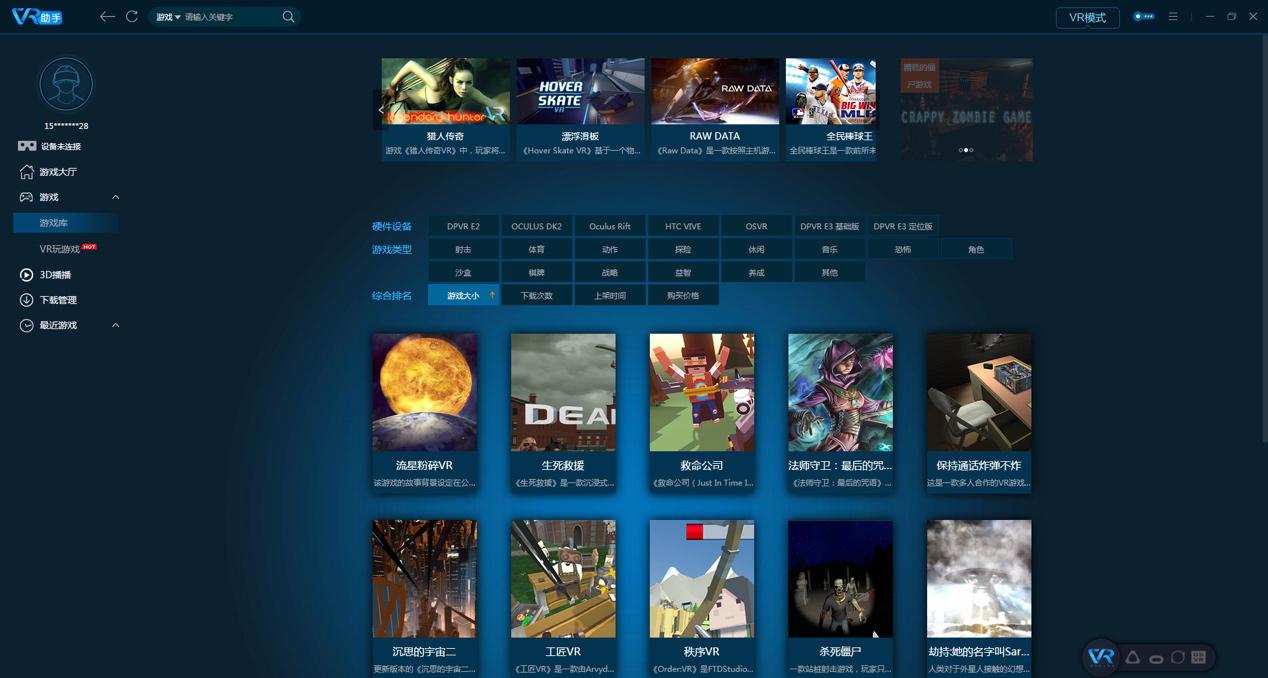
Task: Sort games by 下载次数
Action: (x=537, y=296)
